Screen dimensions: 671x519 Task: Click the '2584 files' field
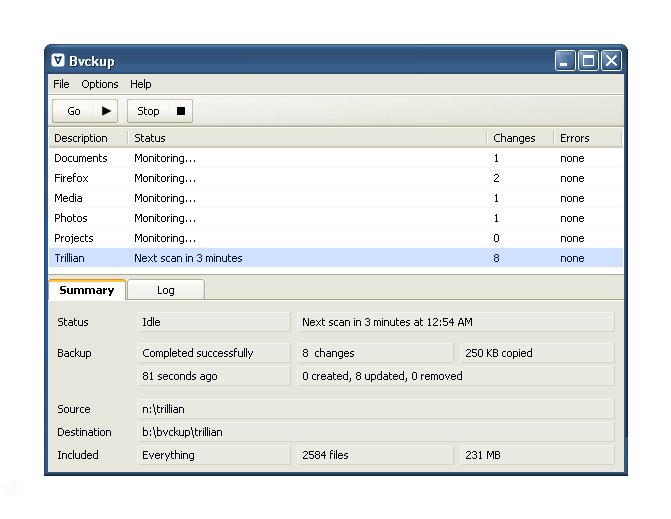375,455
